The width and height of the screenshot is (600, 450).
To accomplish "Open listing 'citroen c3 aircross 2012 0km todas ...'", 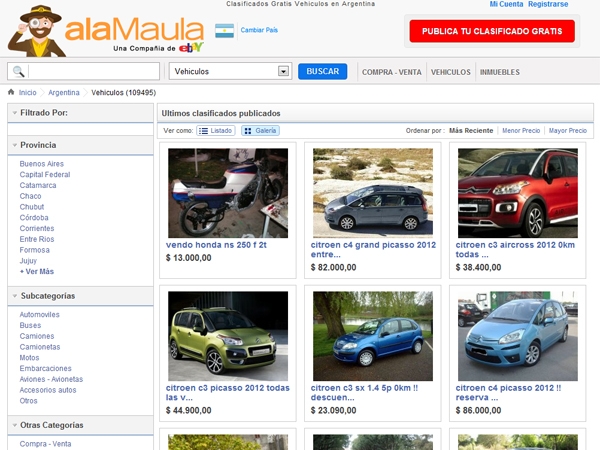I will 515,249.
